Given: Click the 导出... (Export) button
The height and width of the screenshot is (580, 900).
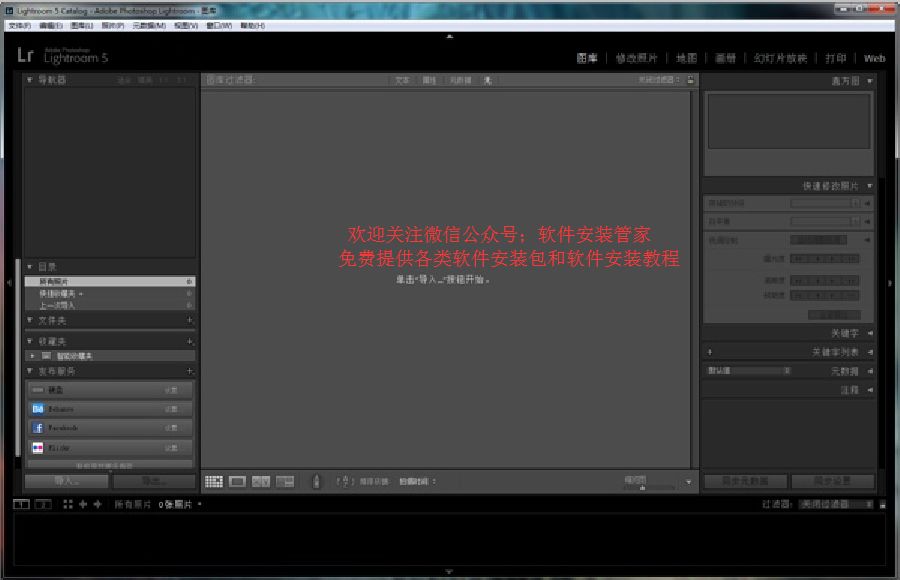Looking at the screenshot, I should [x=153, y=482].
